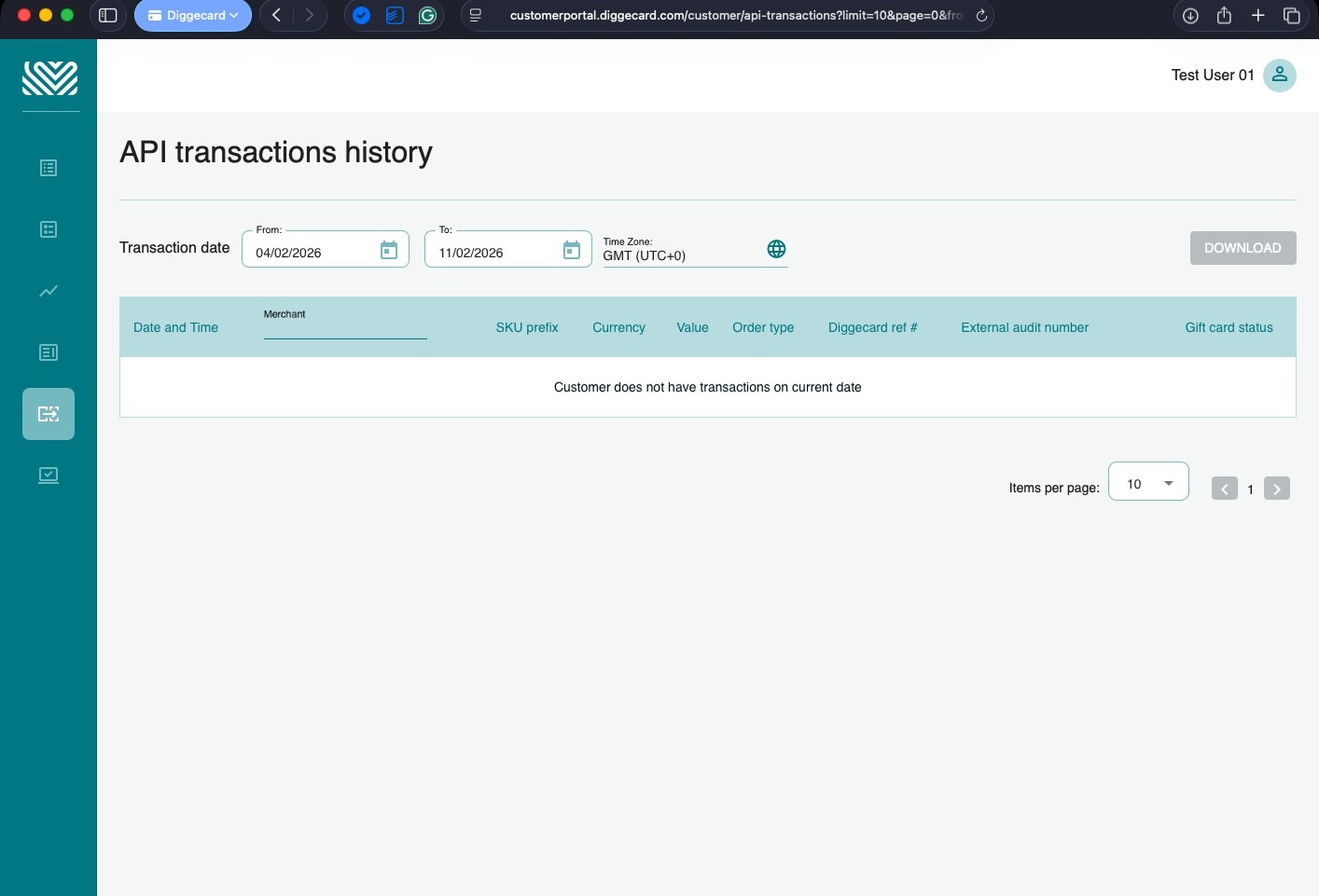
Task: Click the DOWNLOAD button
Action: (x=1243, y=248)
